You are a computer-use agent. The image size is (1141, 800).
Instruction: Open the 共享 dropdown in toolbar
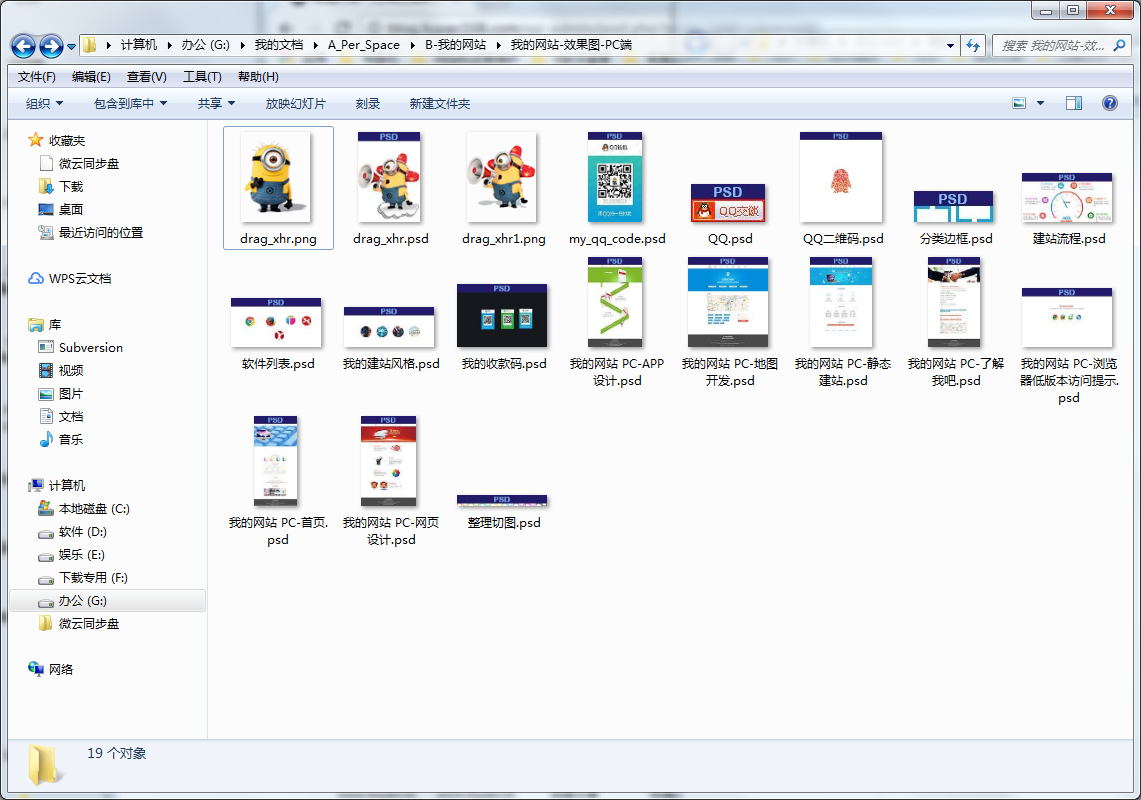pos(216,103)
